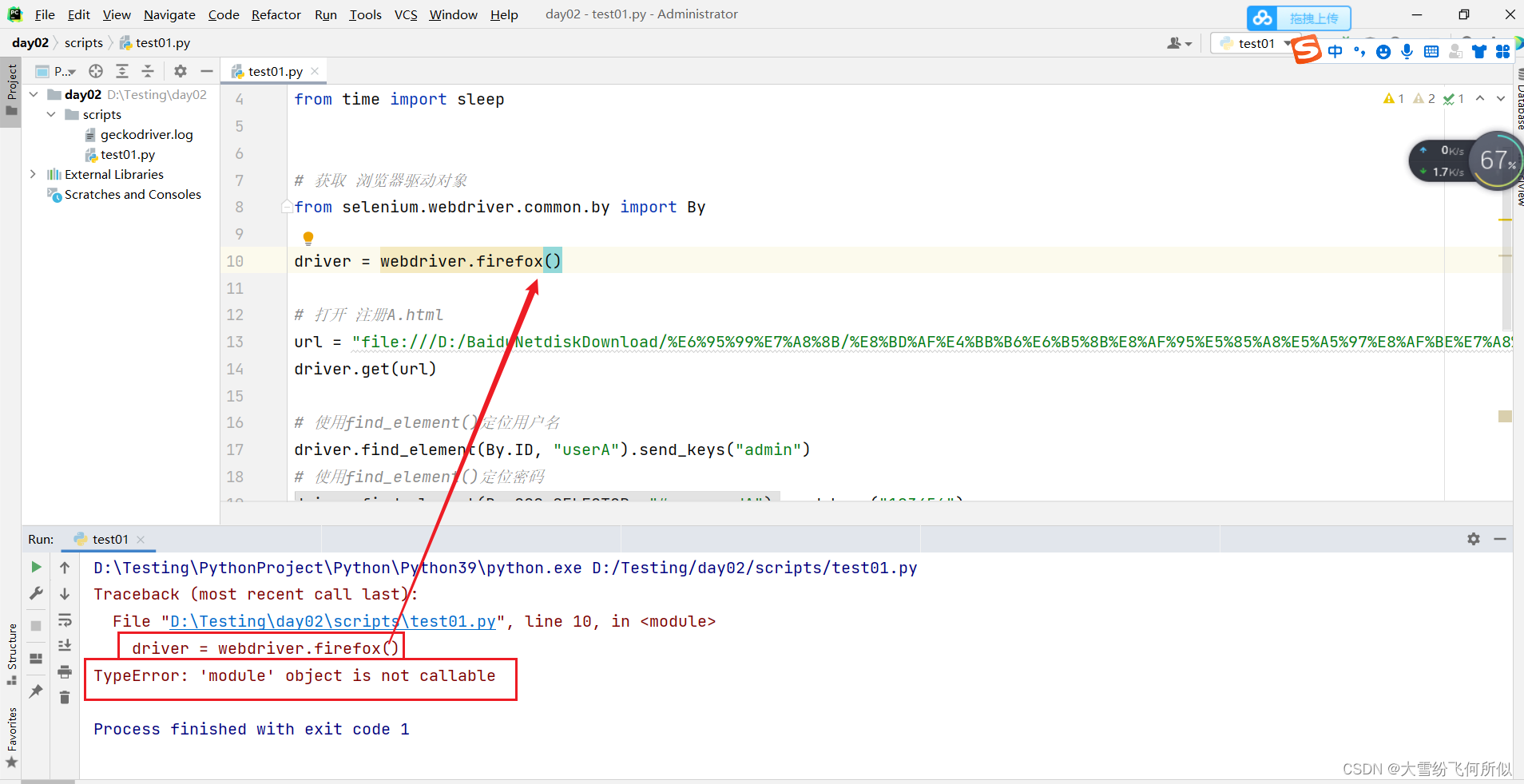Viewport: 1524px width, 784px height.
Task: Open the Help menu
Action: point(504,14)
